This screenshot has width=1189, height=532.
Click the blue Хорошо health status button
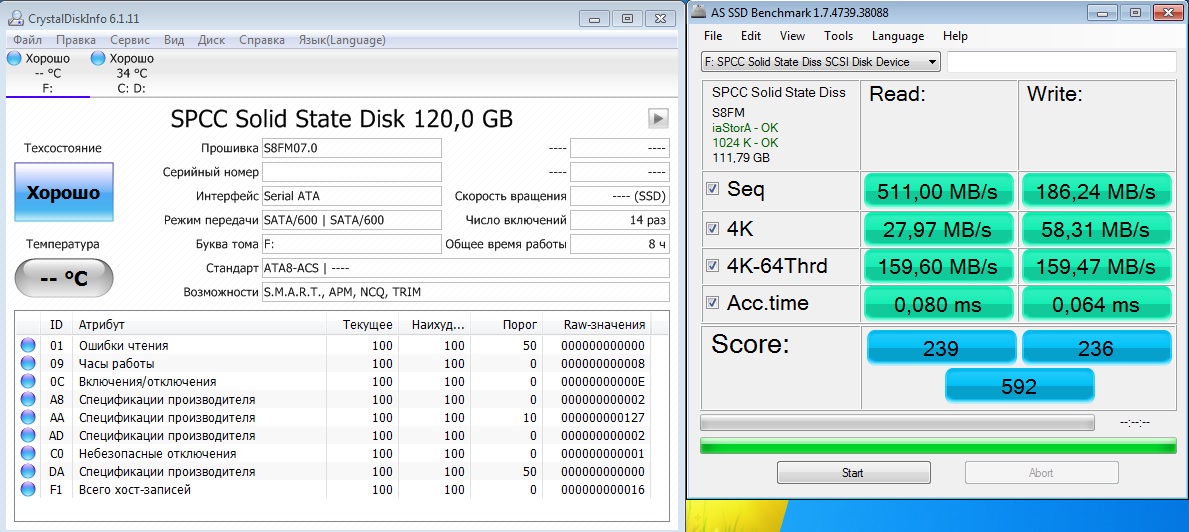pyautogui.click(x=64, y=192)
